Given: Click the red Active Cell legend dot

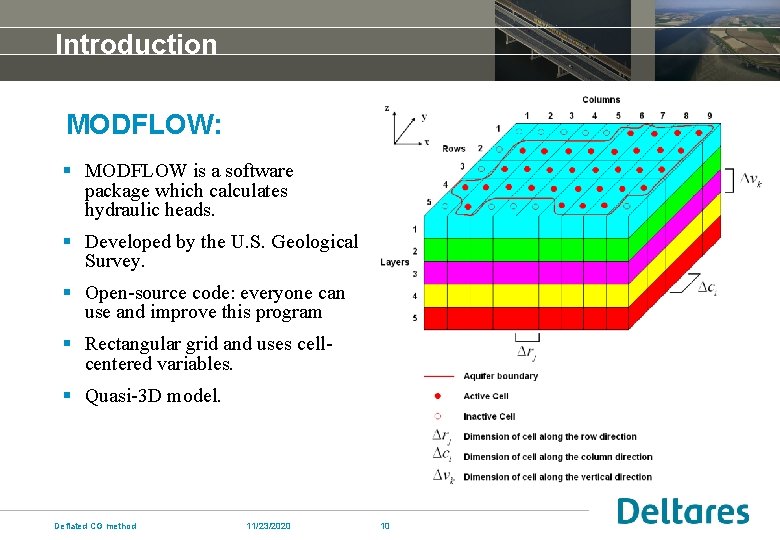Looking at the screenshot, I should (438, 396).
